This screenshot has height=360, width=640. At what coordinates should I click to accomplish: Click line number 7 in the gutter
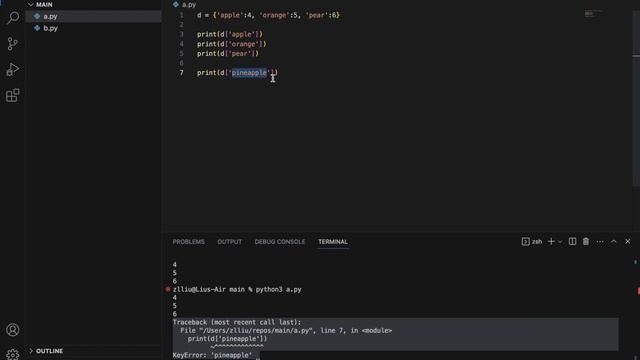[x=181, y=73]
